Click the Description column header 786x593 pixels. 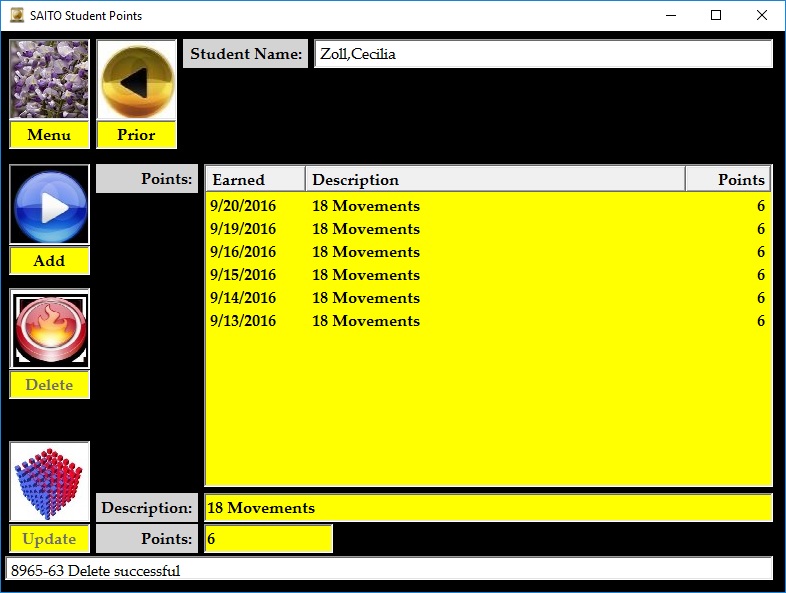(x=495, y=180)
